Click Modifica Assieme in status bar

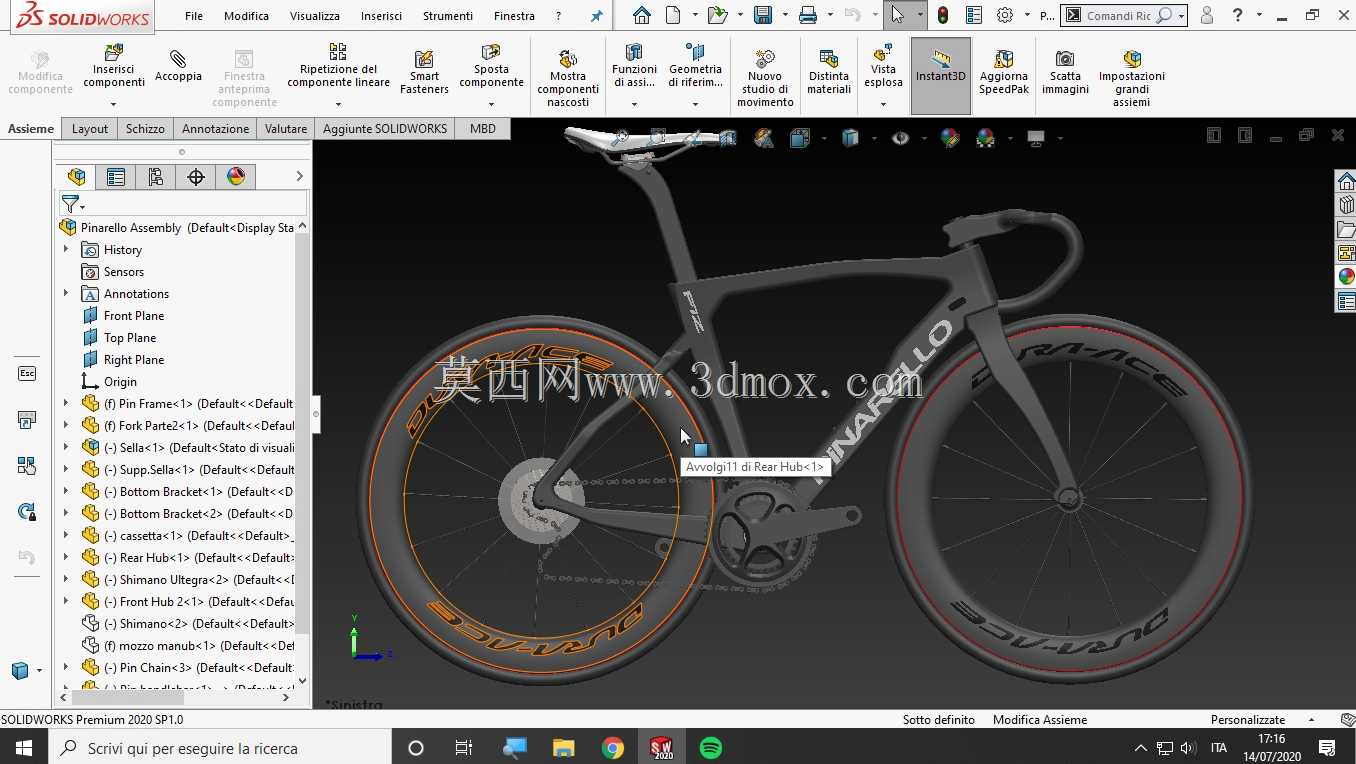point(1040,720)
